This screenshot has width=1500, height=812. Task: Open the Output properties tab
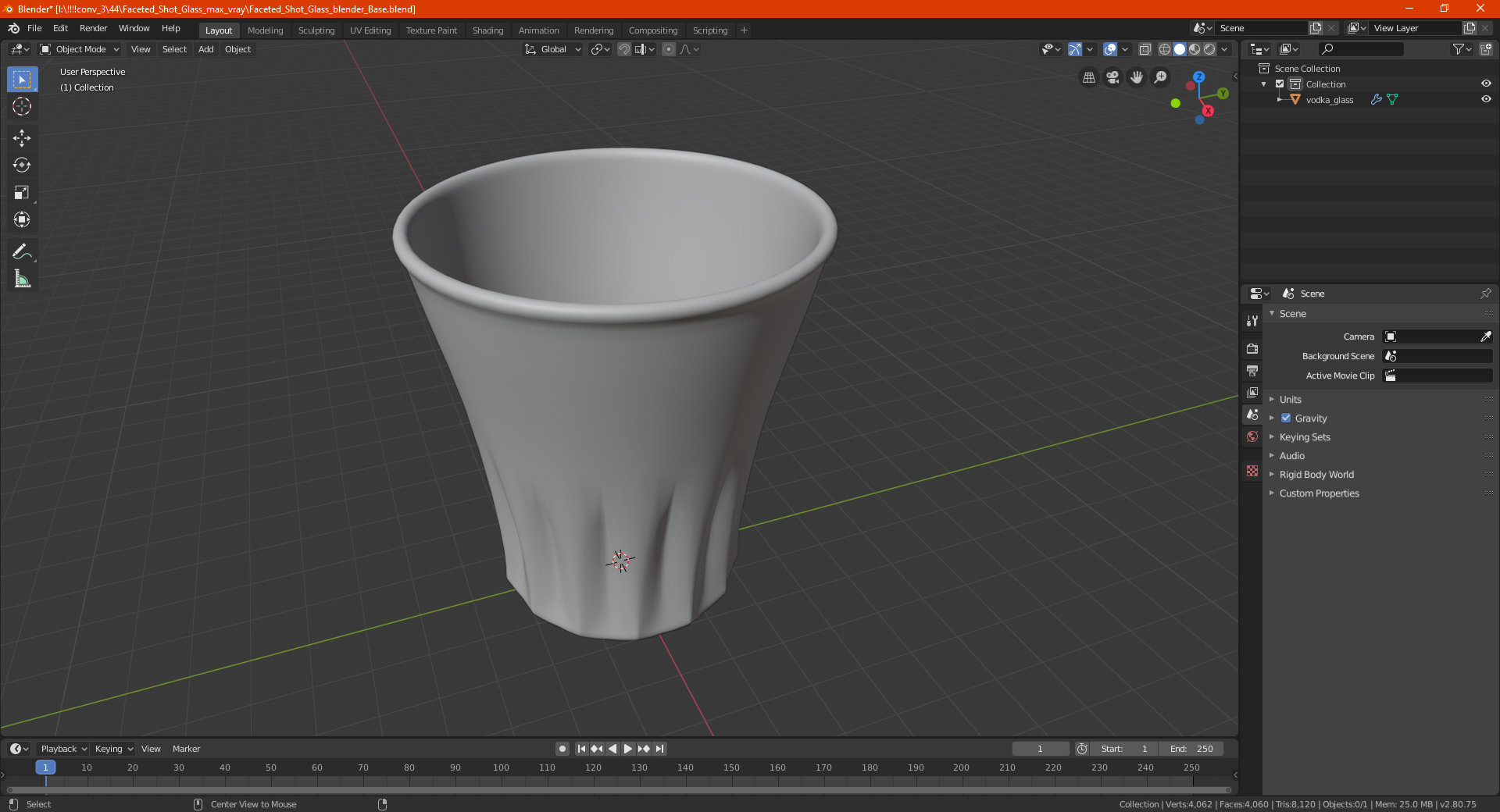1252,370
